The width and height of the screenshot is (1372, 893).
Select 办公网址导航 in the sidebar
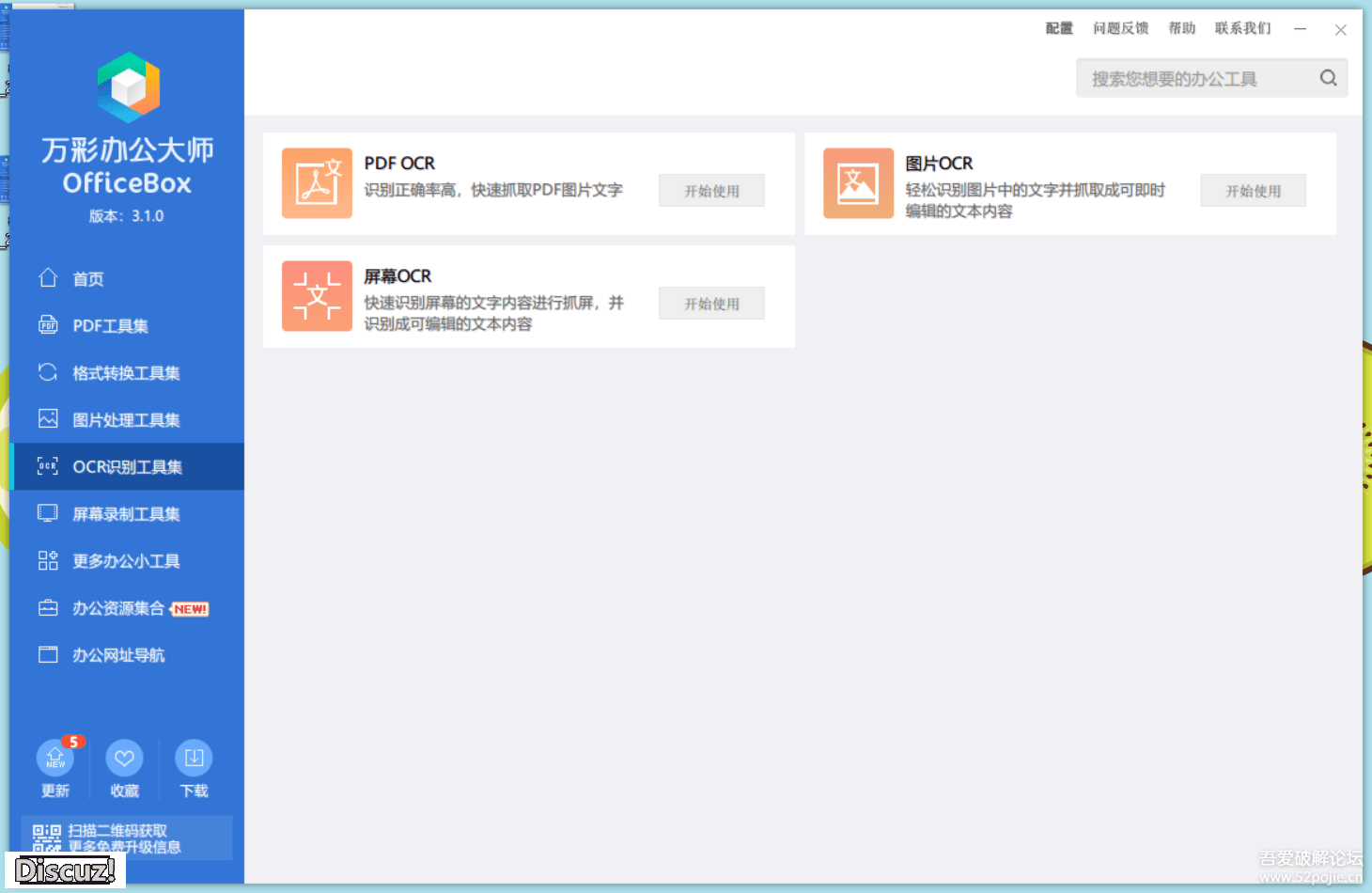pyautogui.click(x=128, y=654)
